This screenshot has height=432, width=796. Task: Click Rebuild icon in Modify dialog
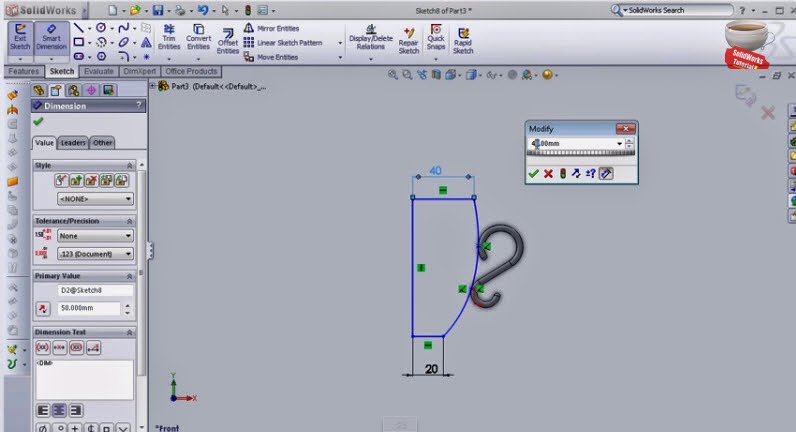(x=562, y=174)
